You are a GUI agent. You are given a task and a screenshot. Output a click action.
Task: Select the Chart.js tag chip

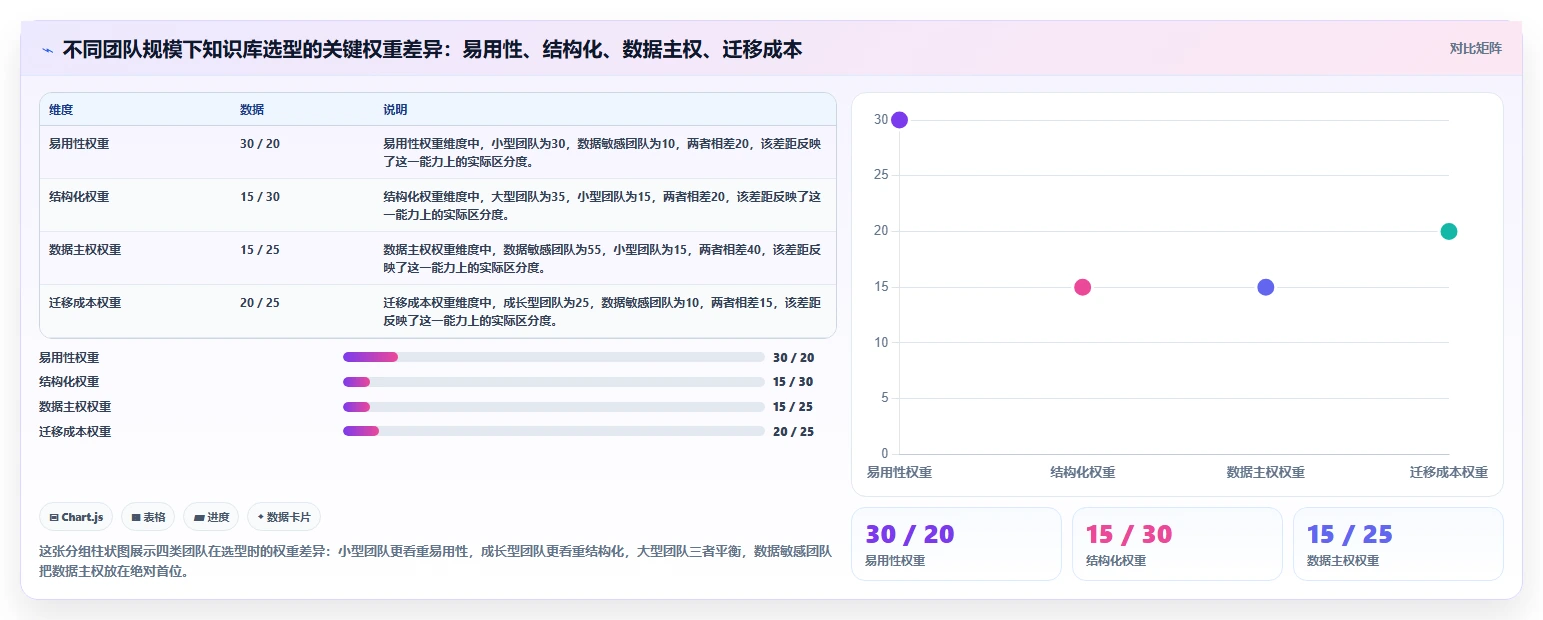[77, 517]
